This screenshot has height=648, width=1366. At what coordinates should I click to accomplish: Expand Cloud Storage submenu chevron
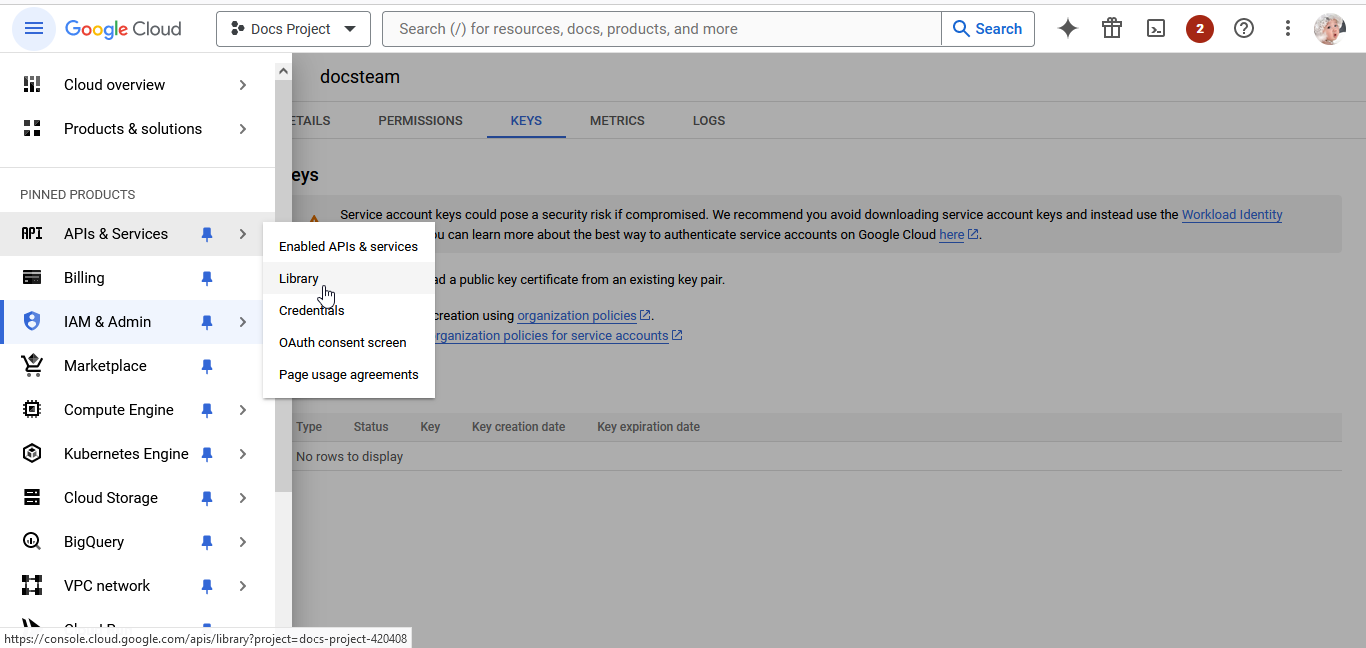[243, 498]
